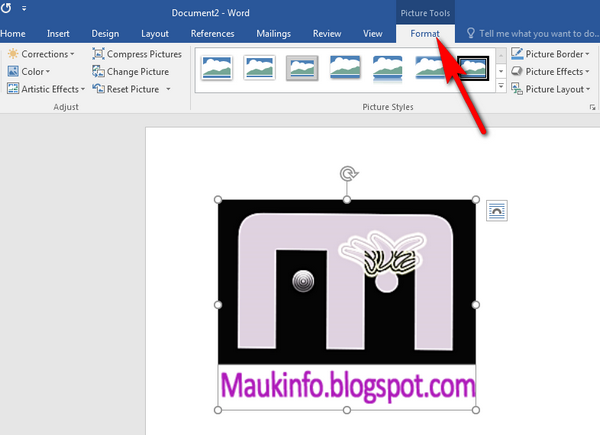The image size is (600, 435).
Task: Apply the fourth drop shadow picture style
Action: tap(345, 68)
